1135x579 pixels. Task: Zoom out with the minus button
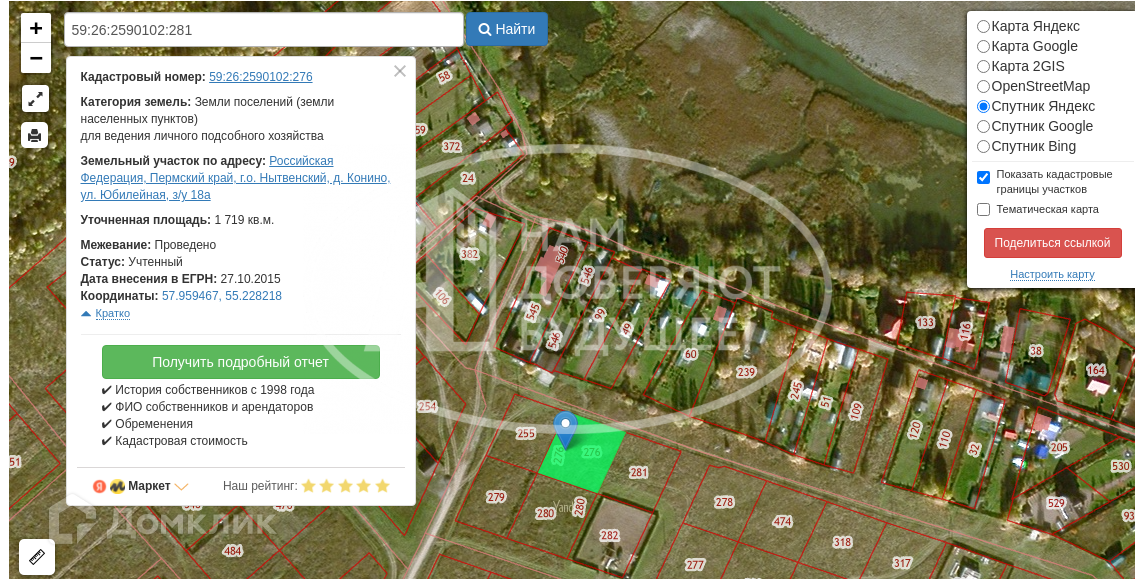click(35, 58)
